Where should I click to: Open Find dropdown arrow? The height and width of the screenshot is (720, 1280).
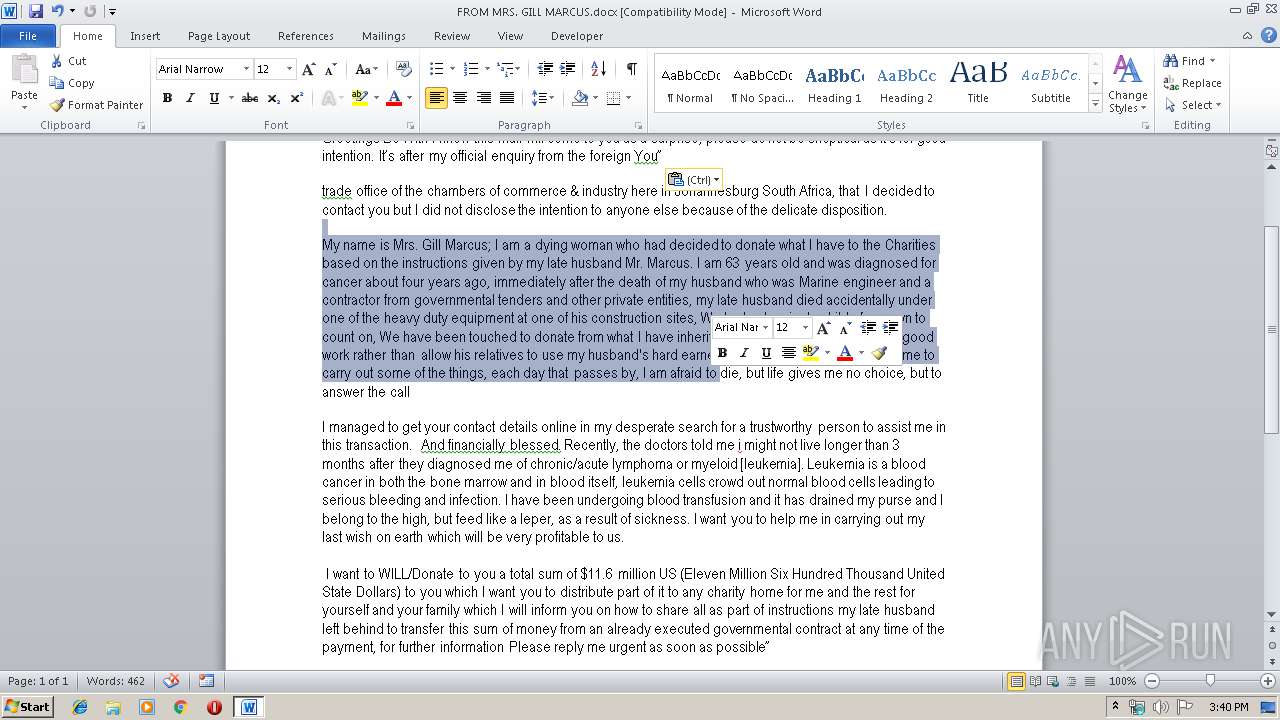point(1213,61)
